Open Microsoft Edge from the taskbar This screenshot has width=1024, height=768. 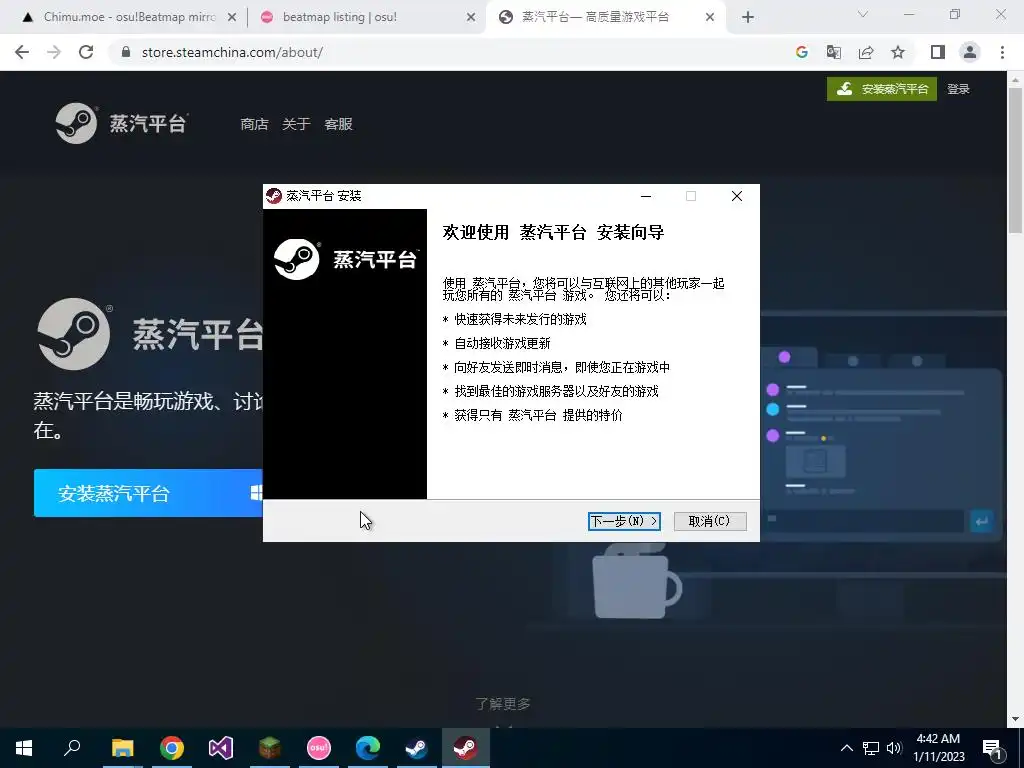[x=368, y=748]
